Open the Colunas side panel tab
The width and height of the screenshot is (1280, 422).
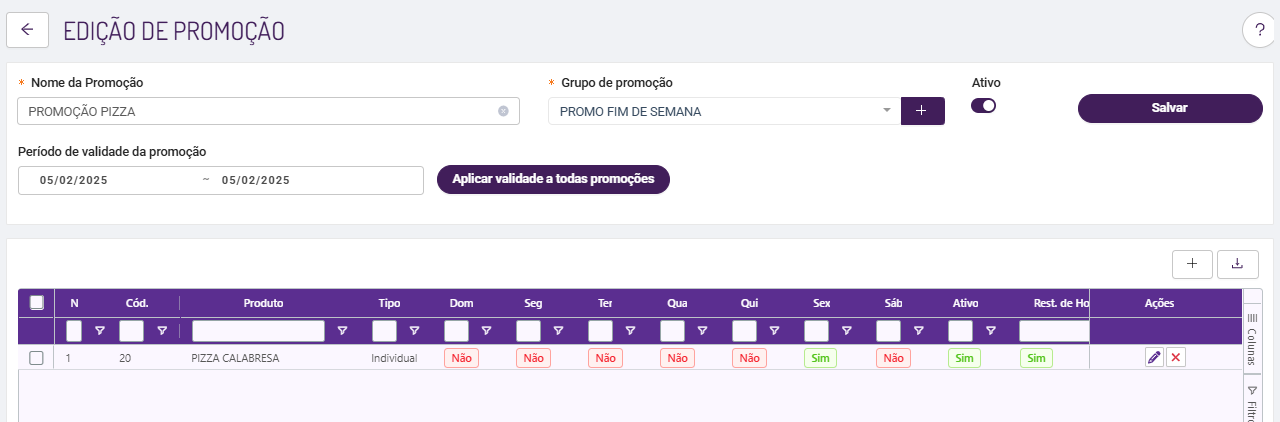1251,338
